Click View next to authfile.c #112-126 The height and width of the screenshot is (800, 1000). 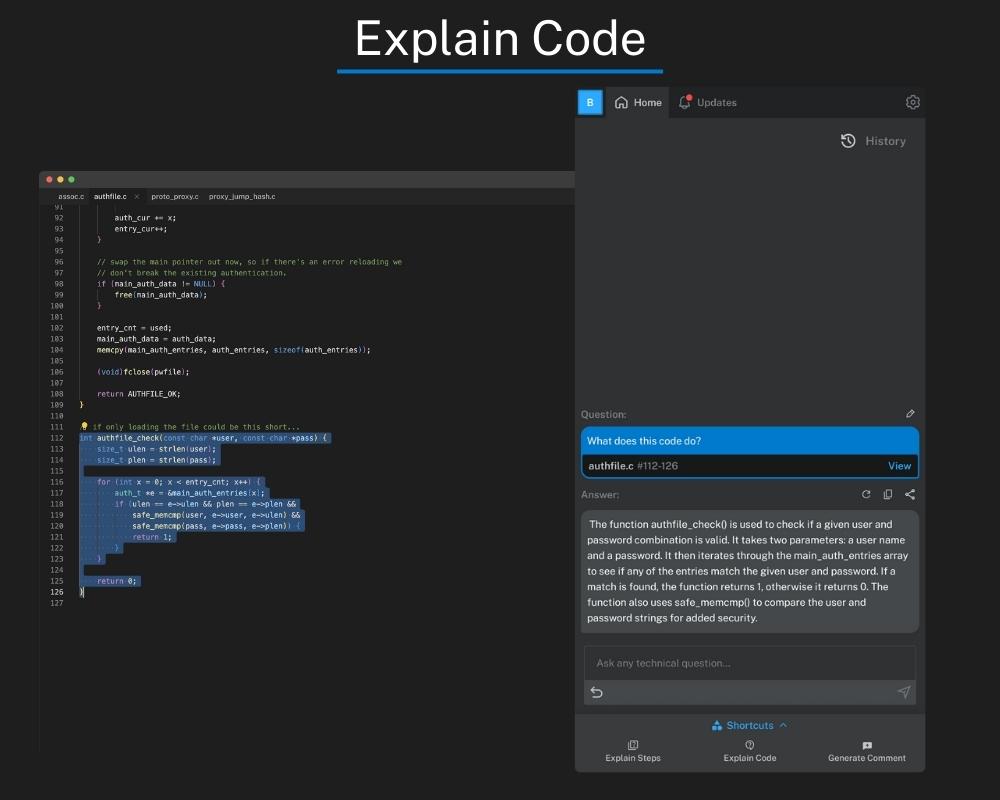pos(899,466)
